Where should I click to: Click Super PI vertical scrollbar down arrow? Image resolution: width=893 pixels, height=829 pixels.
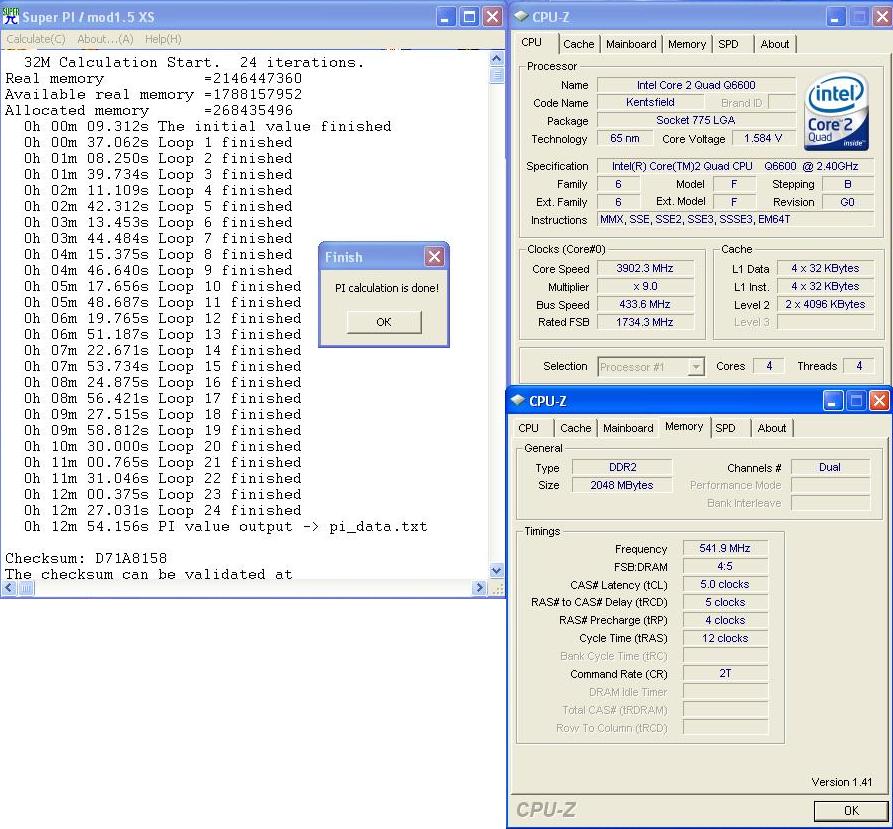pyautogui.click(x=496, y=571)
